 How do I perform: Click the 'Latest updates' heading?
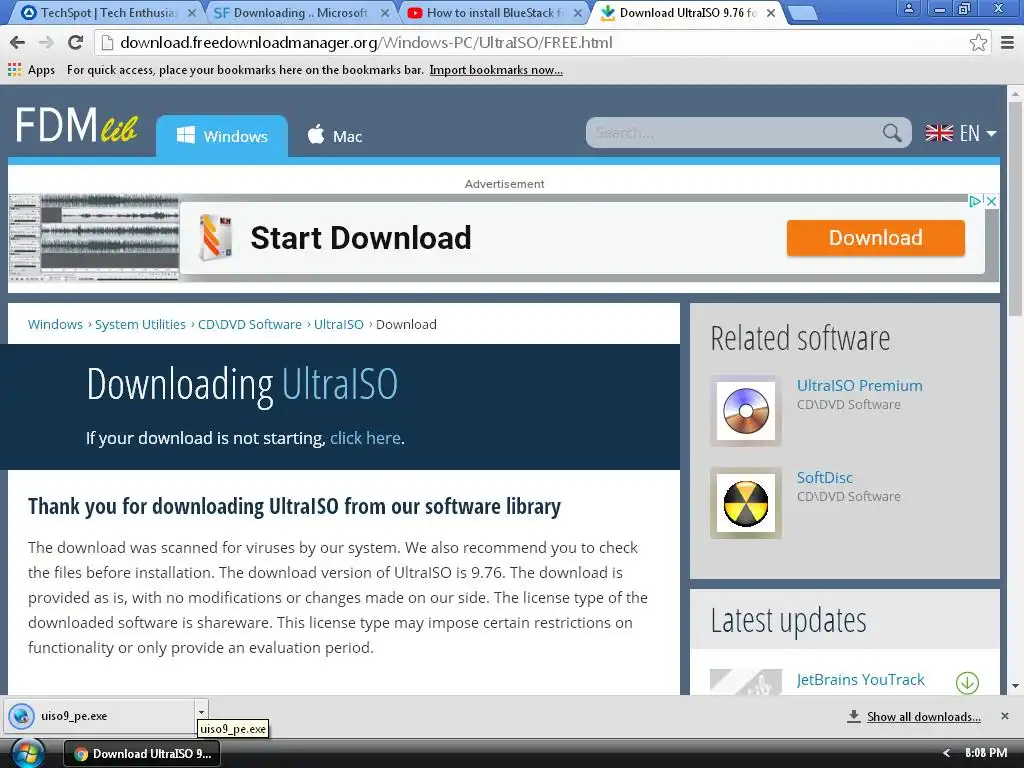click(x=788, y=620)
